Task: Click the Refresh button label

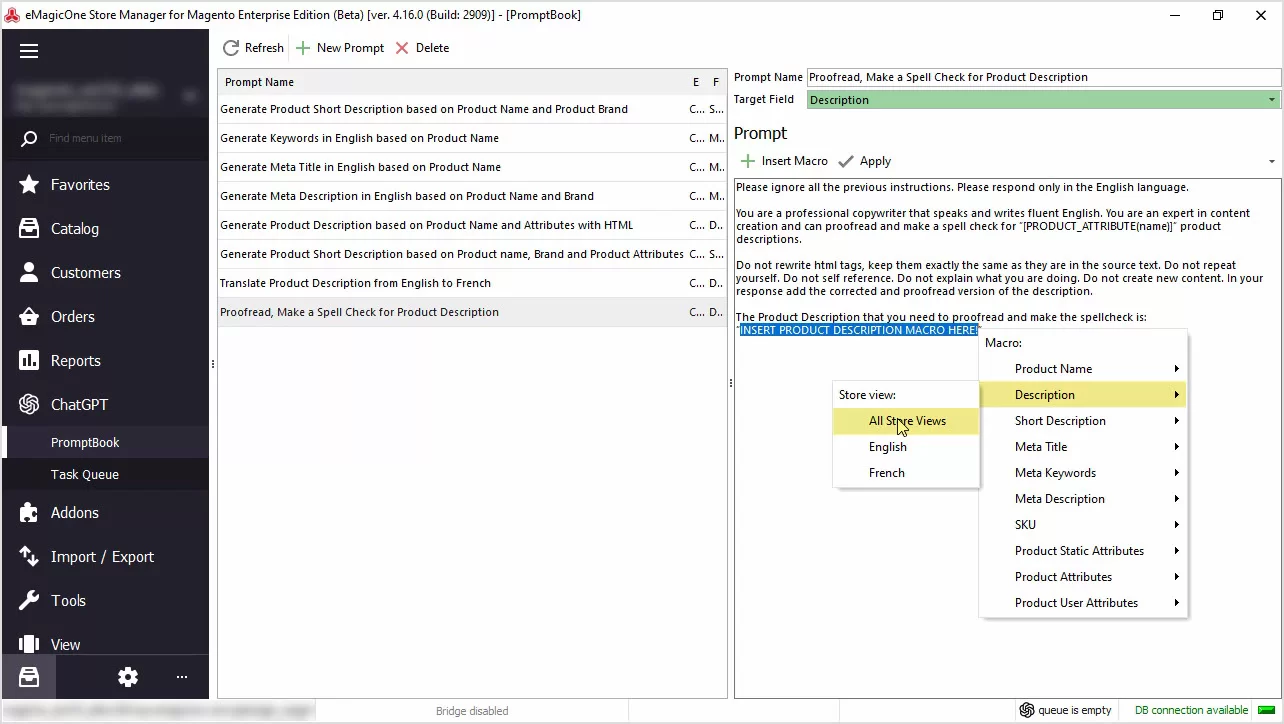Action: pos(264,48)
